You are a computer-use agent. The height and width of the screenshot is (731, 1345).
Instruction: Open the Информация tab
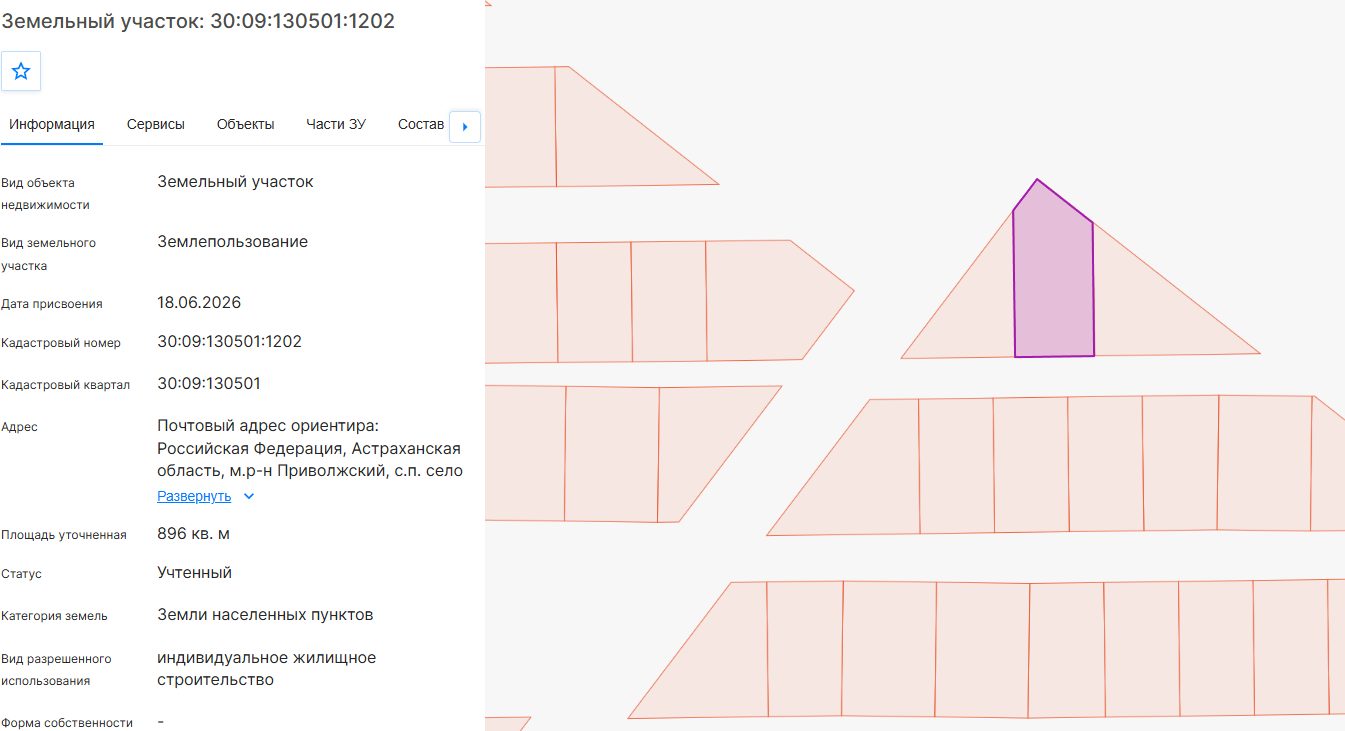(52, 124)
